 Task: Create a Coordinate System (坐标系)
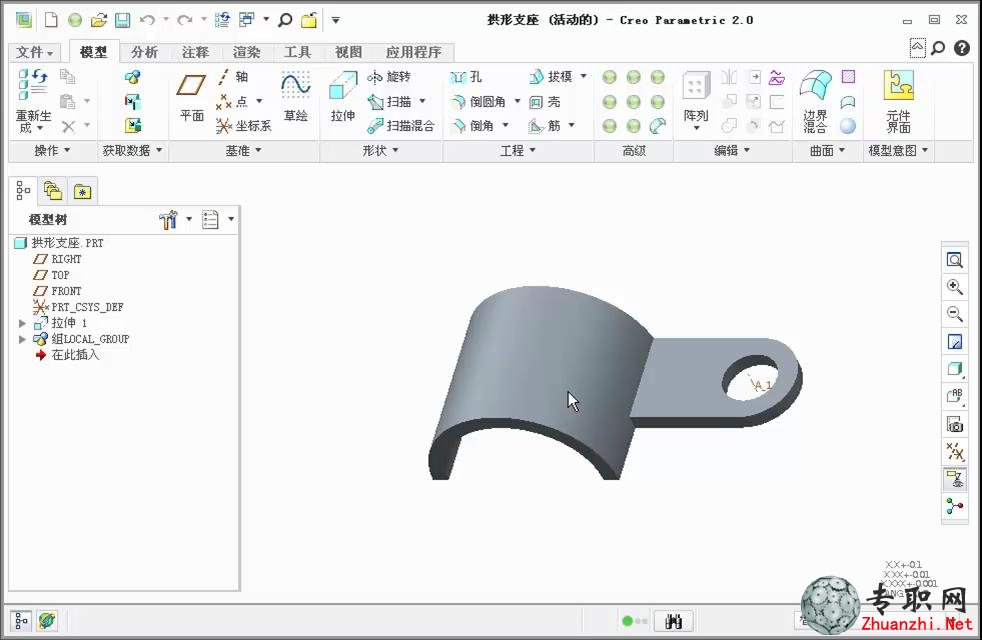[x=244, y=126]
